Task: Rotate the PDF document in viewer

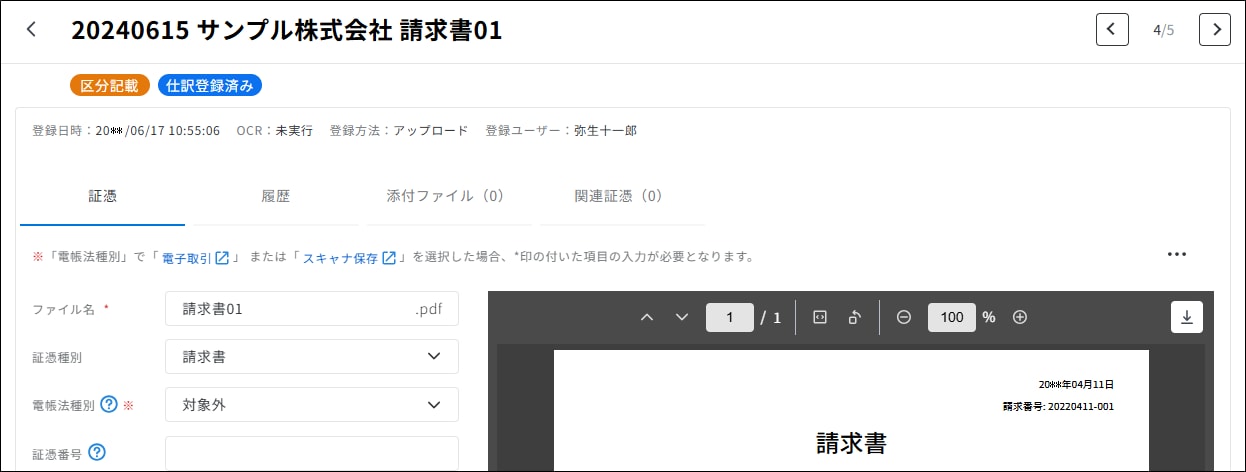Action: coord(855,317)
